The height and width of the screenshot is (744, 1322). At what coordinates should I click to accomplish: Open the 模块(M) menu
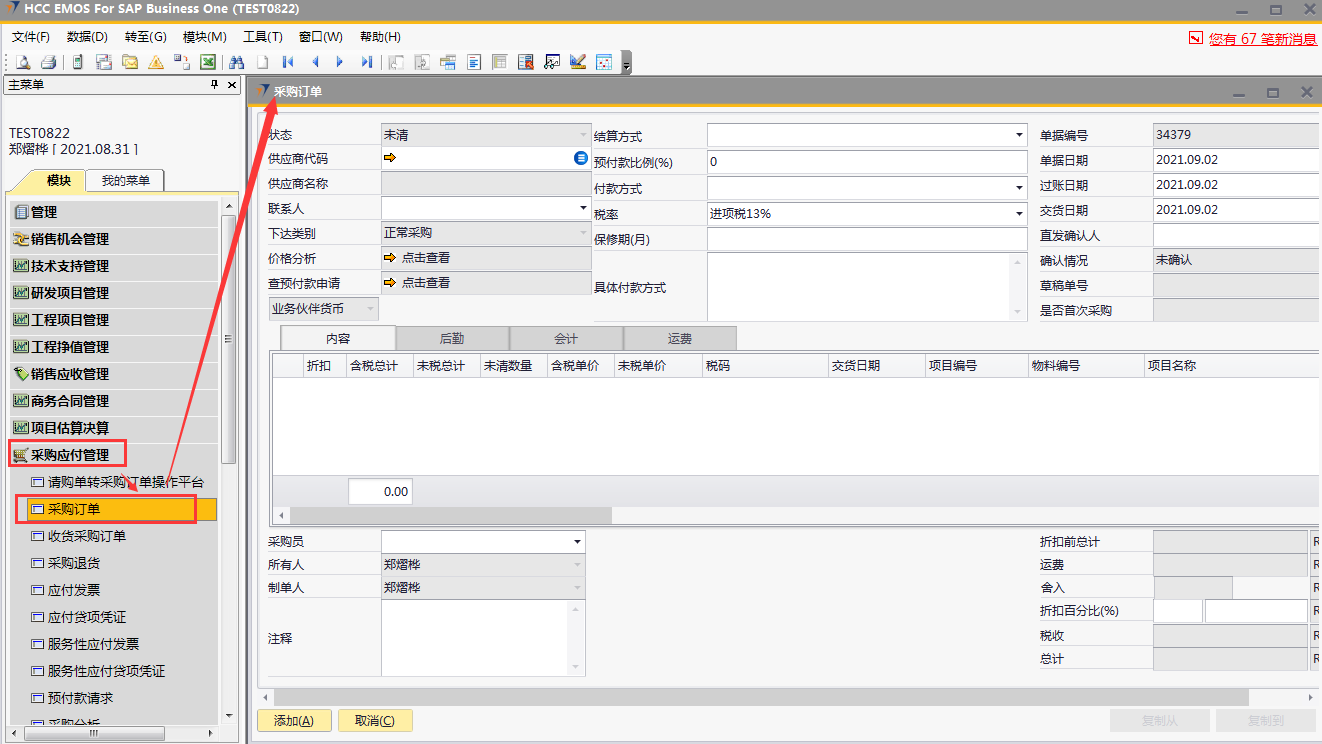tap(205, 37)
